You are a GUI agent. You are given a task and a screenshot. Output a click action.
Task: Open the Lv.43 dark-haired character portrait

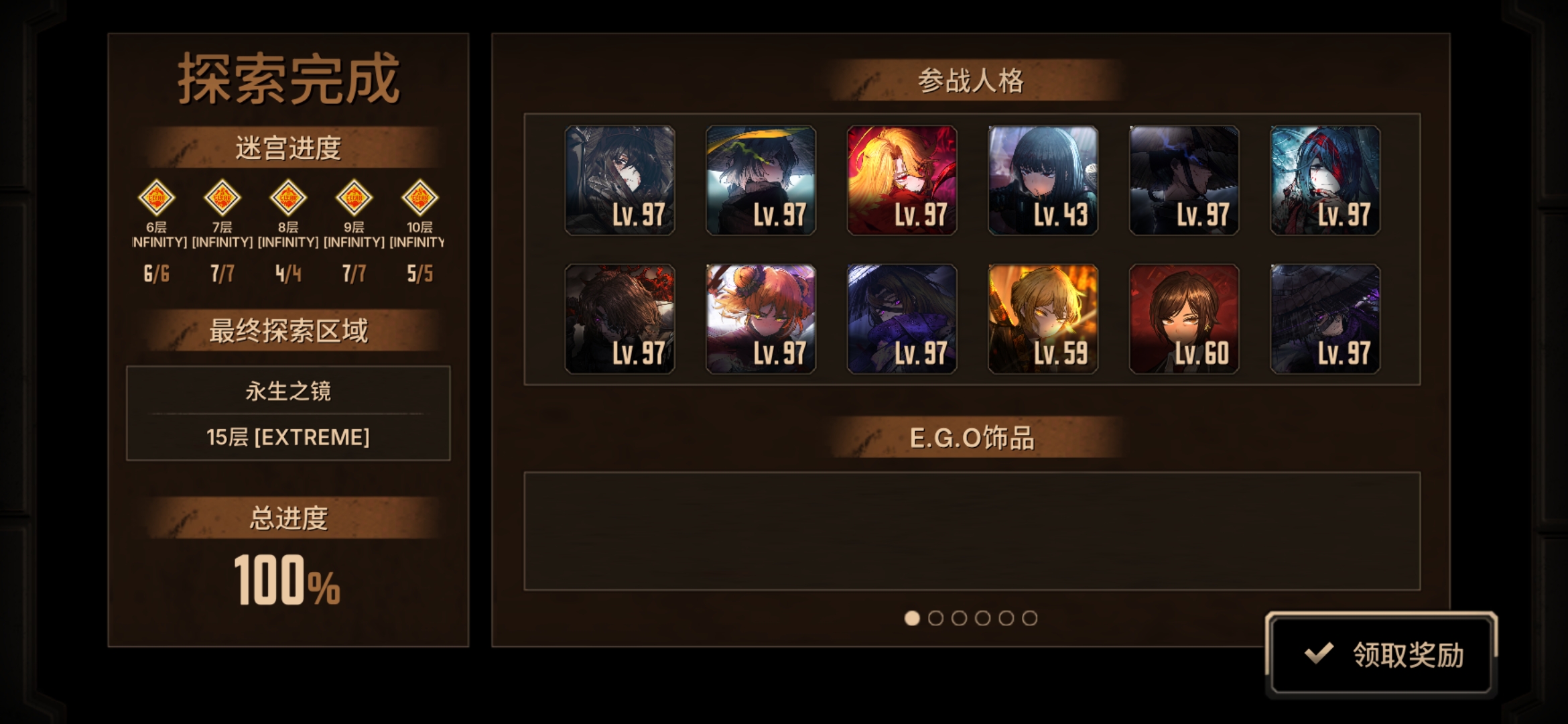tap(1043, 180)
